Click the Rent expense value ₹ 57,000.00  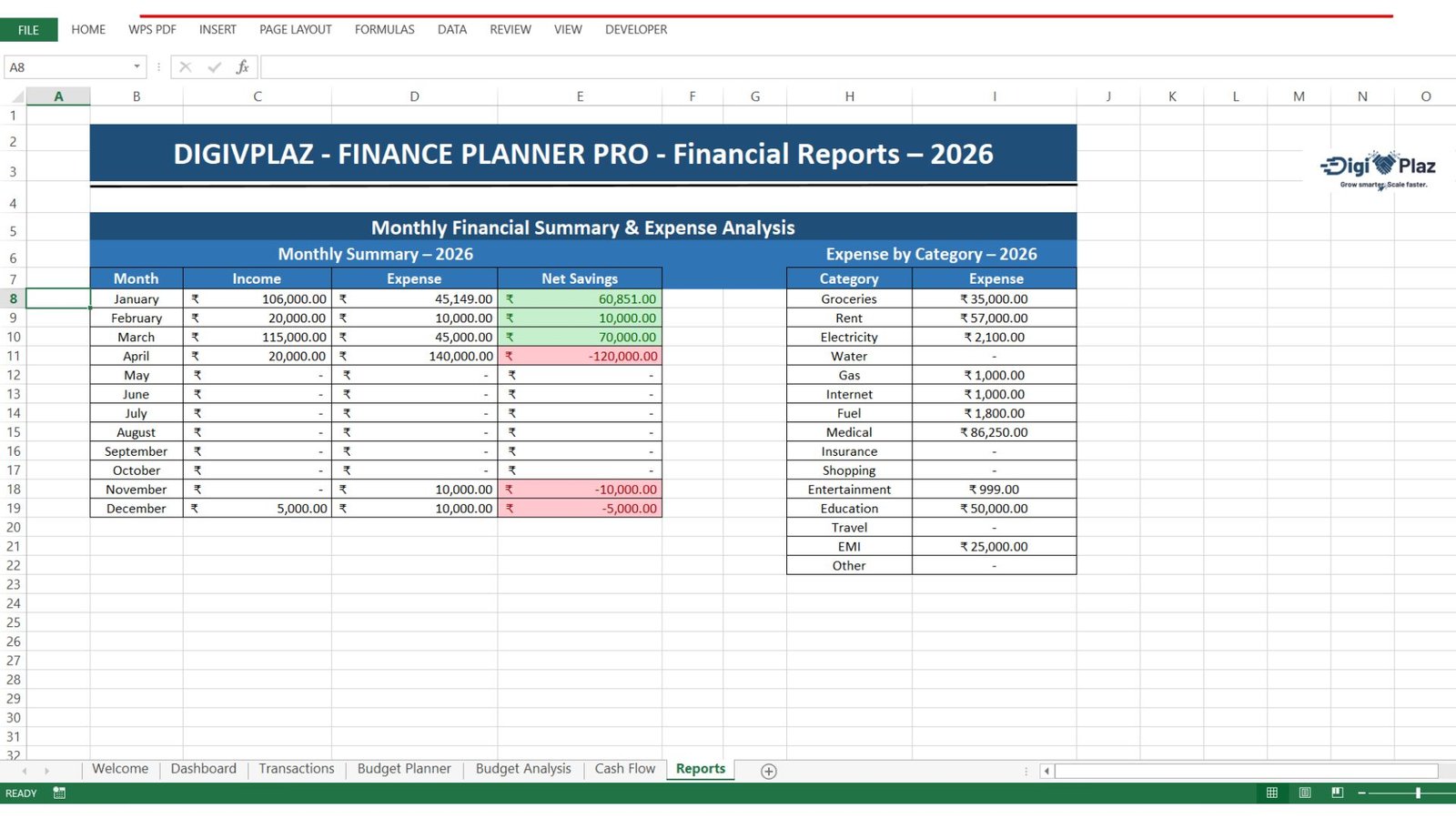point(995,318)
